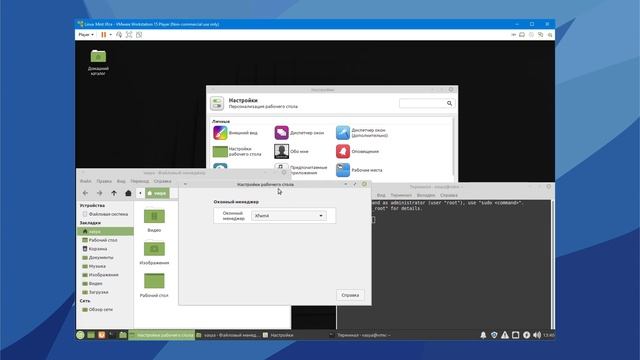Click the speaker volume tray icon
This screenshot has width=640, height=360.
(x=537, y=335)
